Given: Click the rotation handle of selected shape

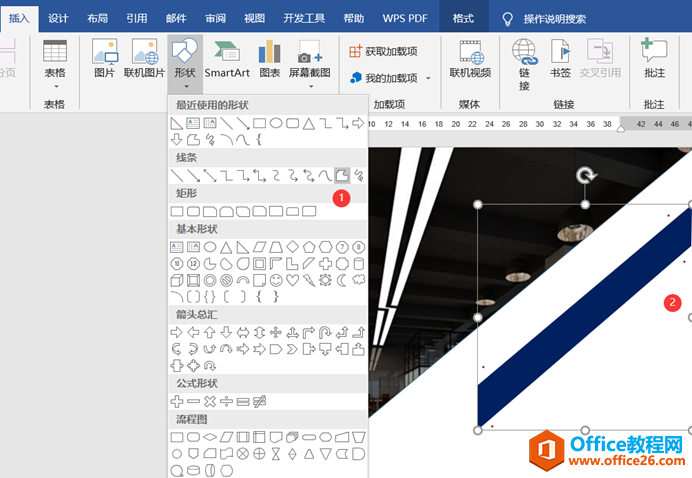Looking at the screenshot, I should click(x=586, y=175).
